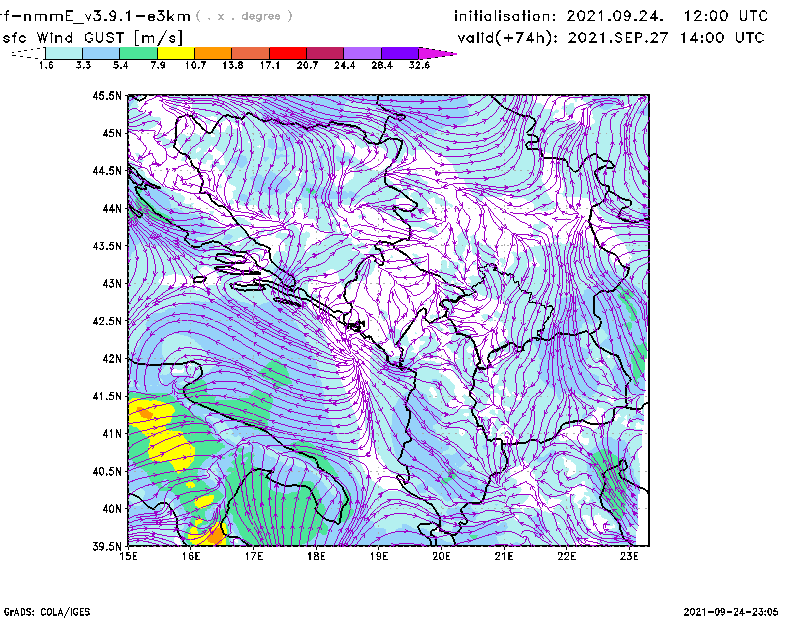Click the 42N latitude label
Screen dimensions: 800x618
pos(112,359)
